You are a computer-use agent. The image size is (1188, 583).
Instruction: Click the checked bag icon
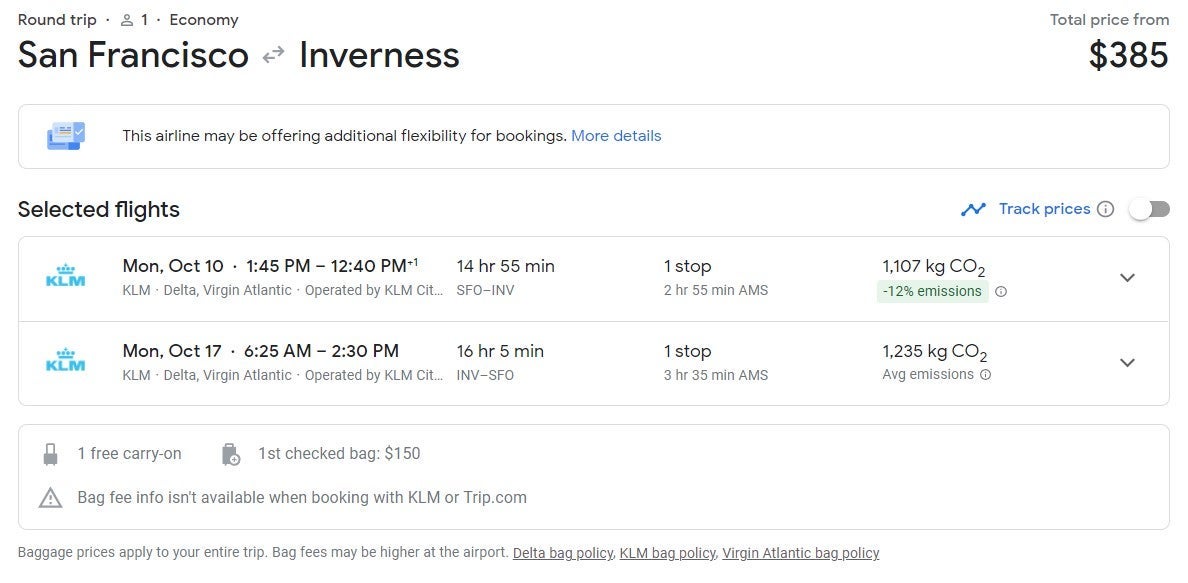tap(230, 454)
